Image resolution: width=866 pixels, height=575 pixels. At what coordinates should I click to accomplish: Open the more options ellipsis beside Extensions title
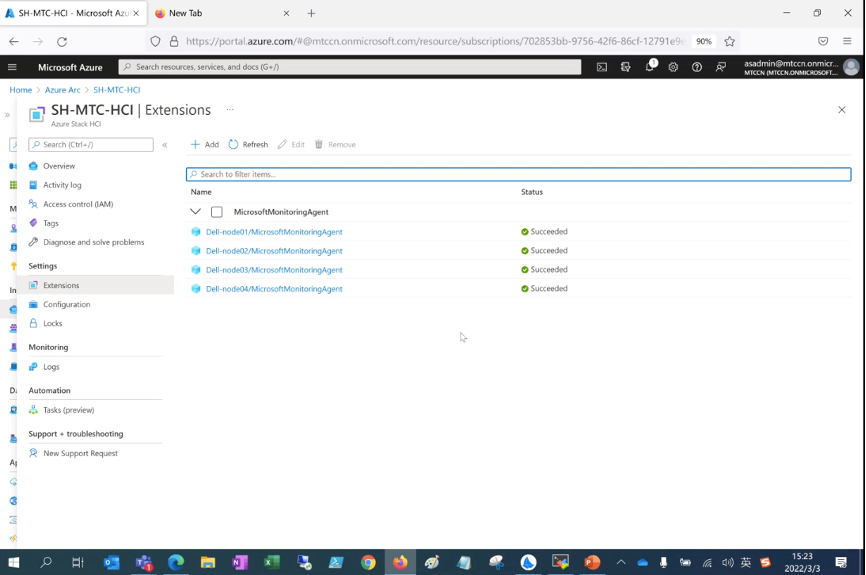230,109
